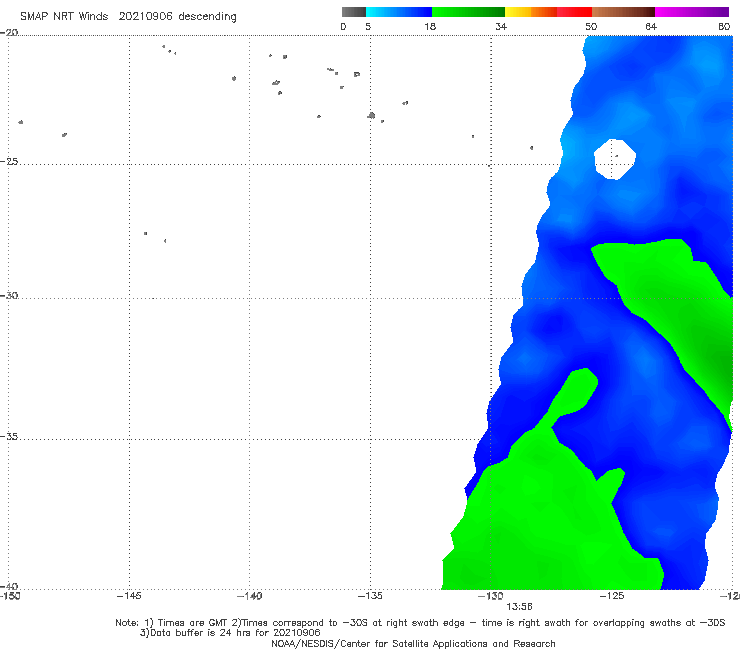Click the longitude label '-140'
Image resolution: width=740 pixels, height=650 pixels.
tap(249, 596)
